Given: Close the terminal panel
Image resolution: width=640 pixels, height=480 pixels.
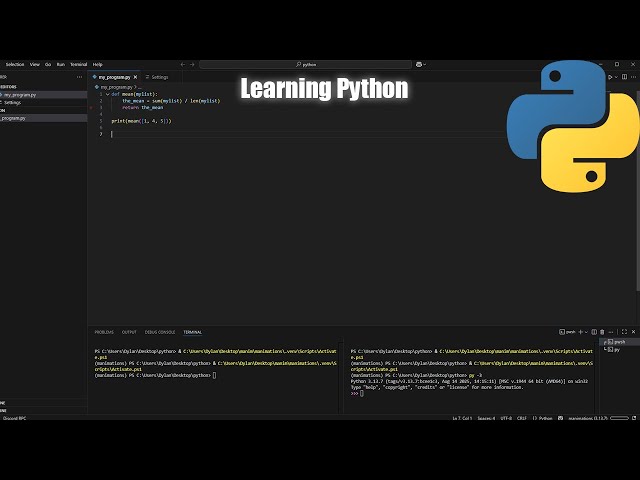Looking at the screenshot, I should point(633,332).
